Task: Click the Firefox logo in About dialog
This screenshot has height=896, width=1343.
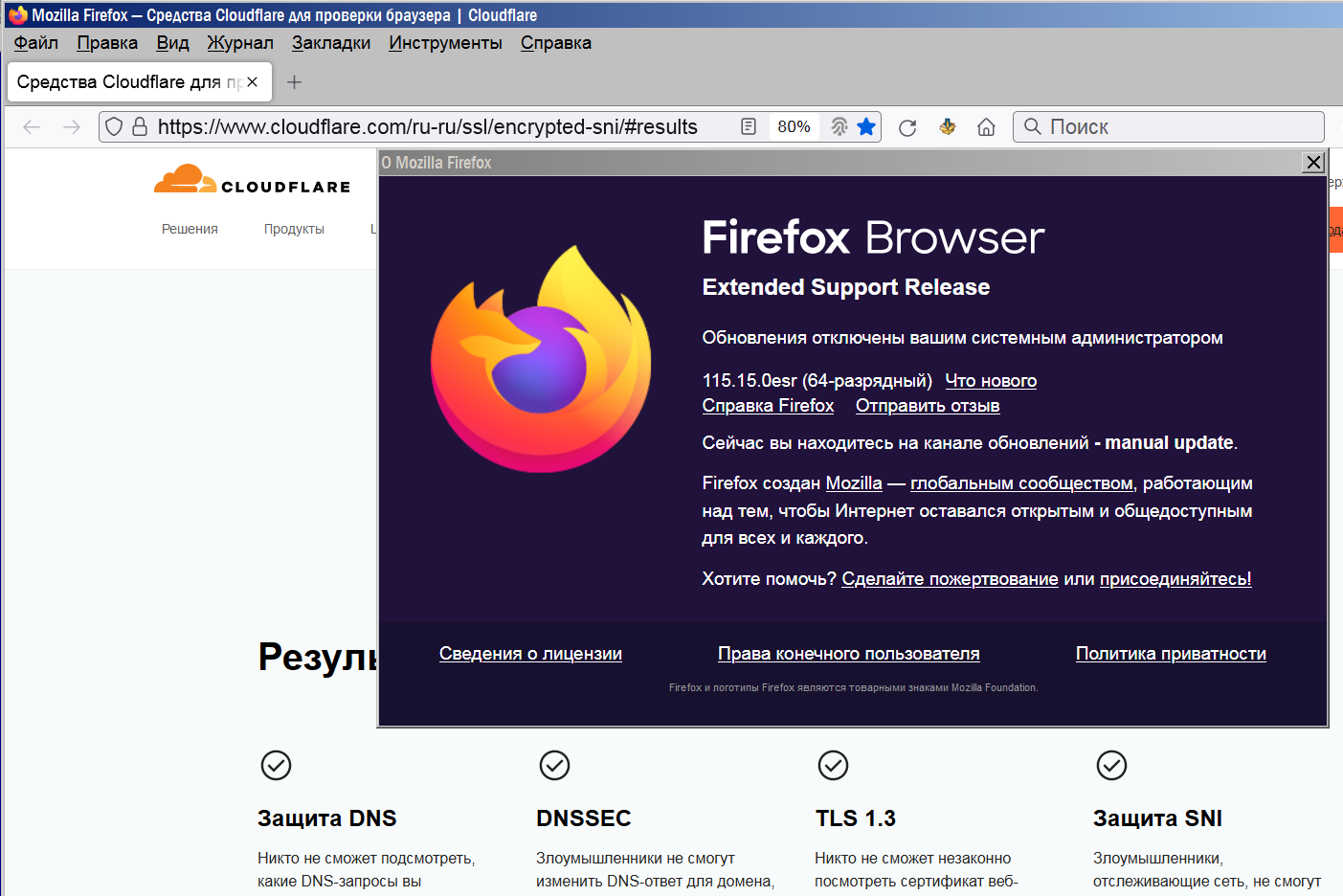Action: click(541, 359)
